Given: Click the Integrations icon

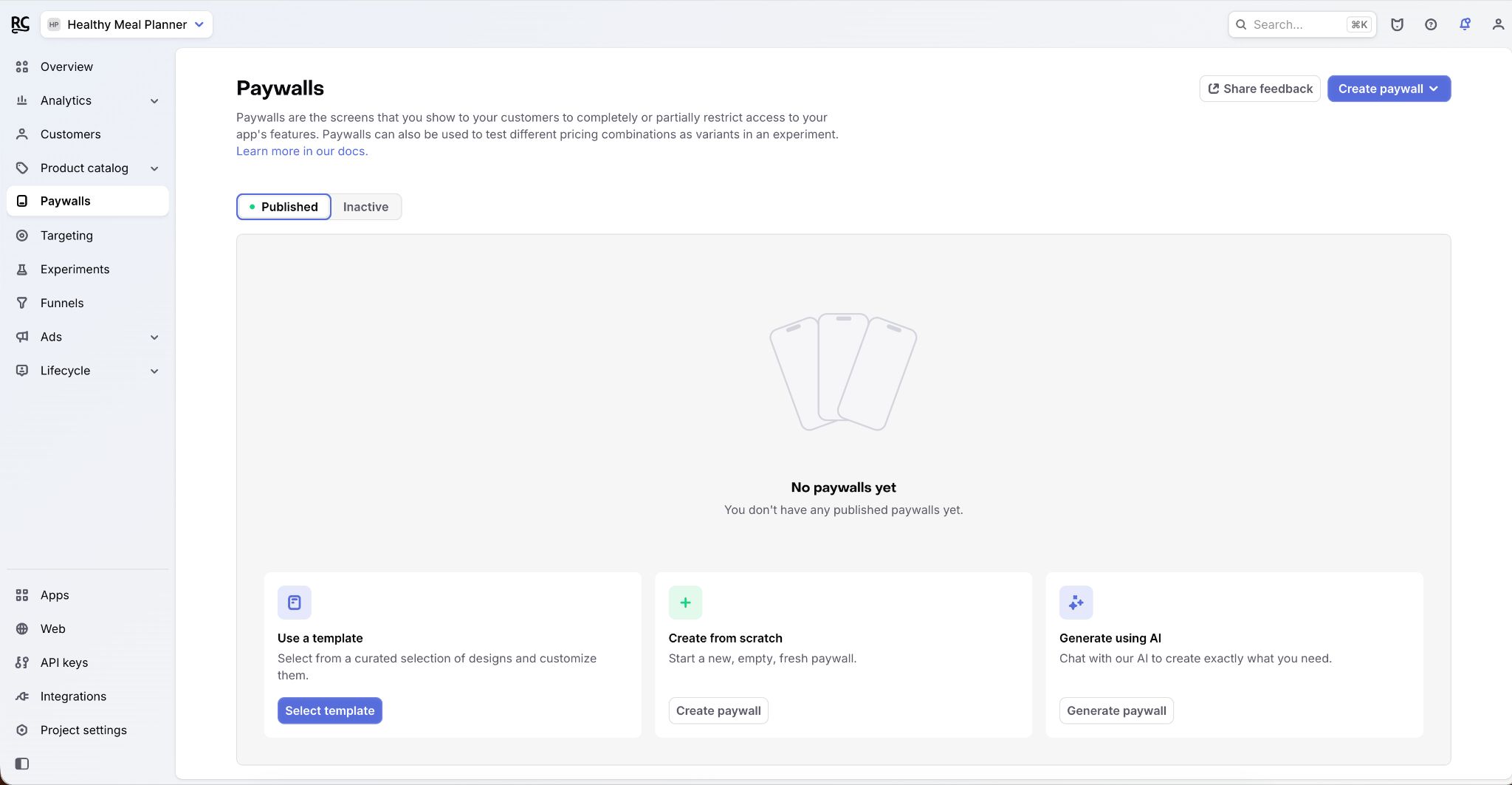Looking at the screenshot, I should 22,696.
